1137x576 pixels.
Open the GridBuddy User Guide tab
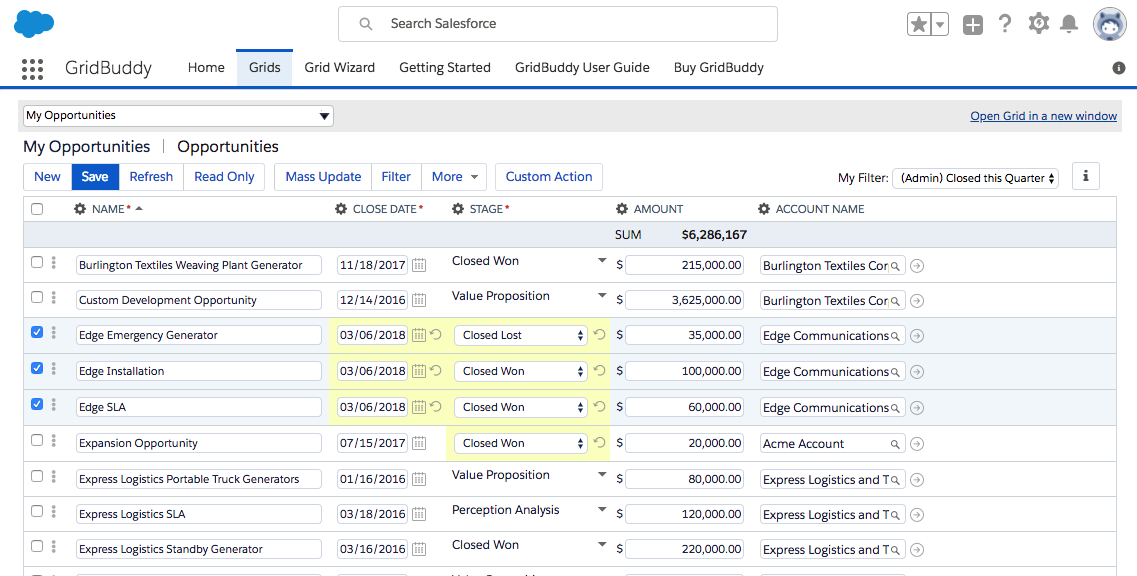(x=582, y=68)
